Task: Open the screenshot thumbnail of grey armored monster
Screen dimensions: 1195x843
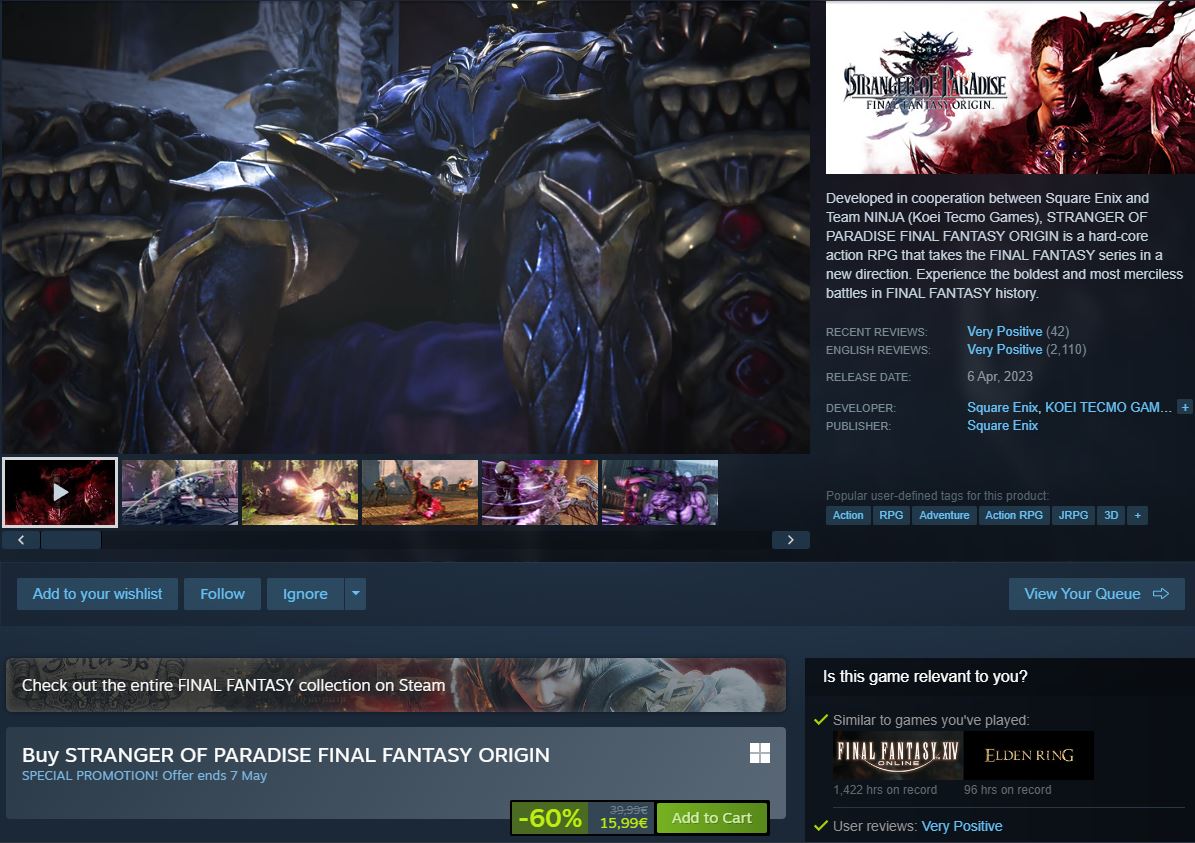Action: coord(180,492)
